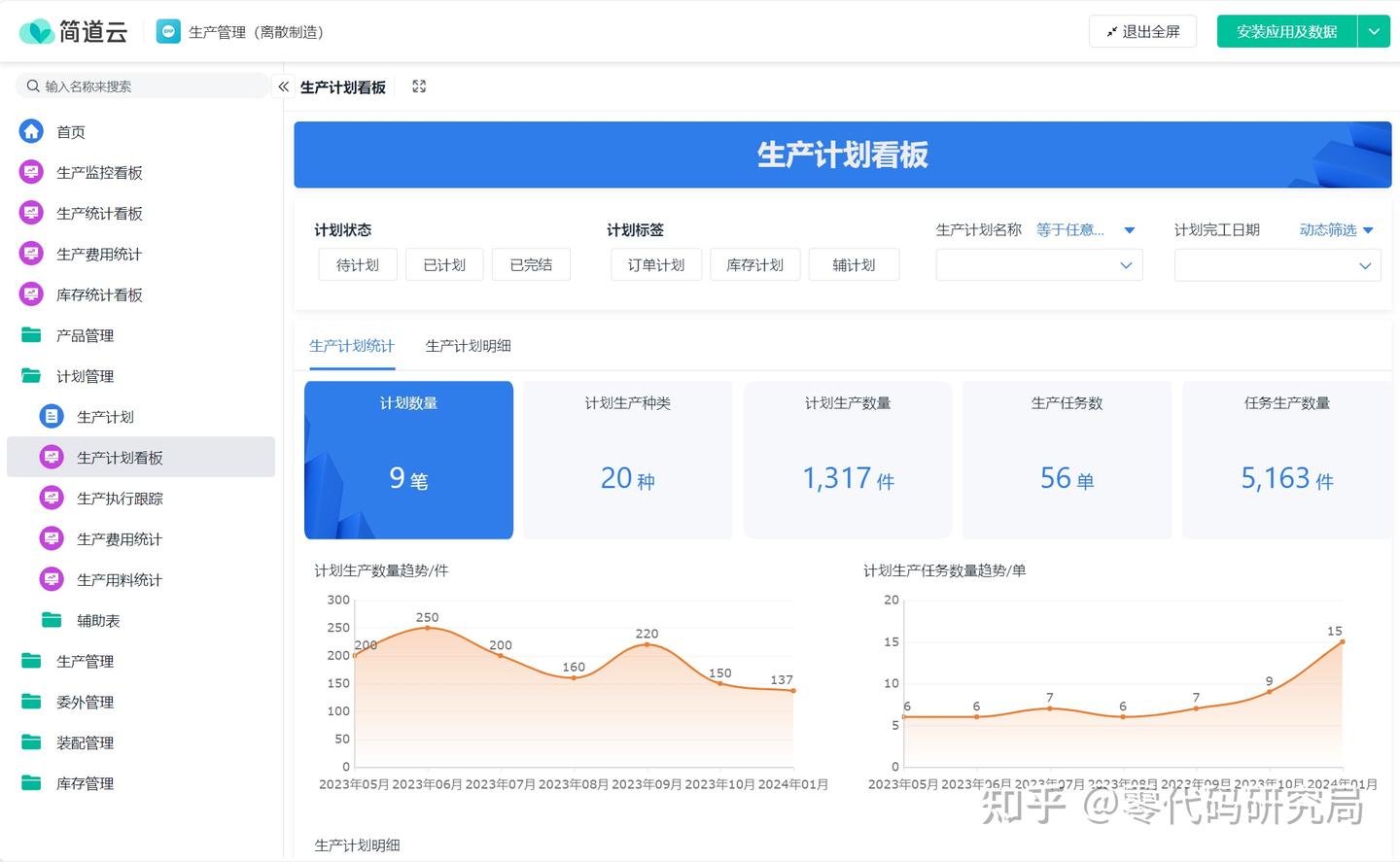Open the 生产计划名称 dropdown field
The height and width of the screenshot is (862, 1400).
pyautogui.click(x=1038, y=265)
